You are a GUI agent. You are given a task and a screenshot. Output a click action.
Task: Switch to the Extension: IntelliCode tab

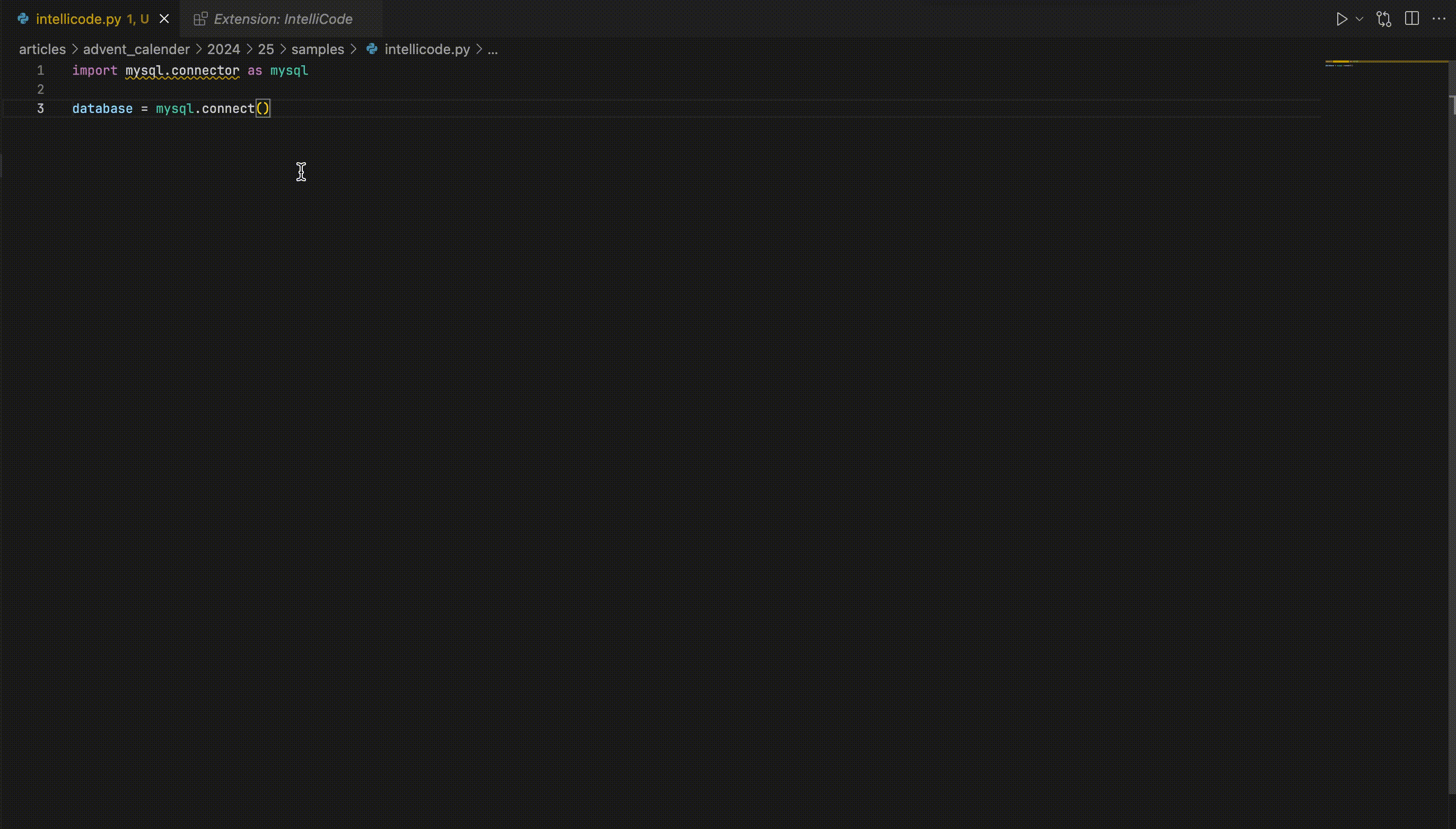click(283, 19)
